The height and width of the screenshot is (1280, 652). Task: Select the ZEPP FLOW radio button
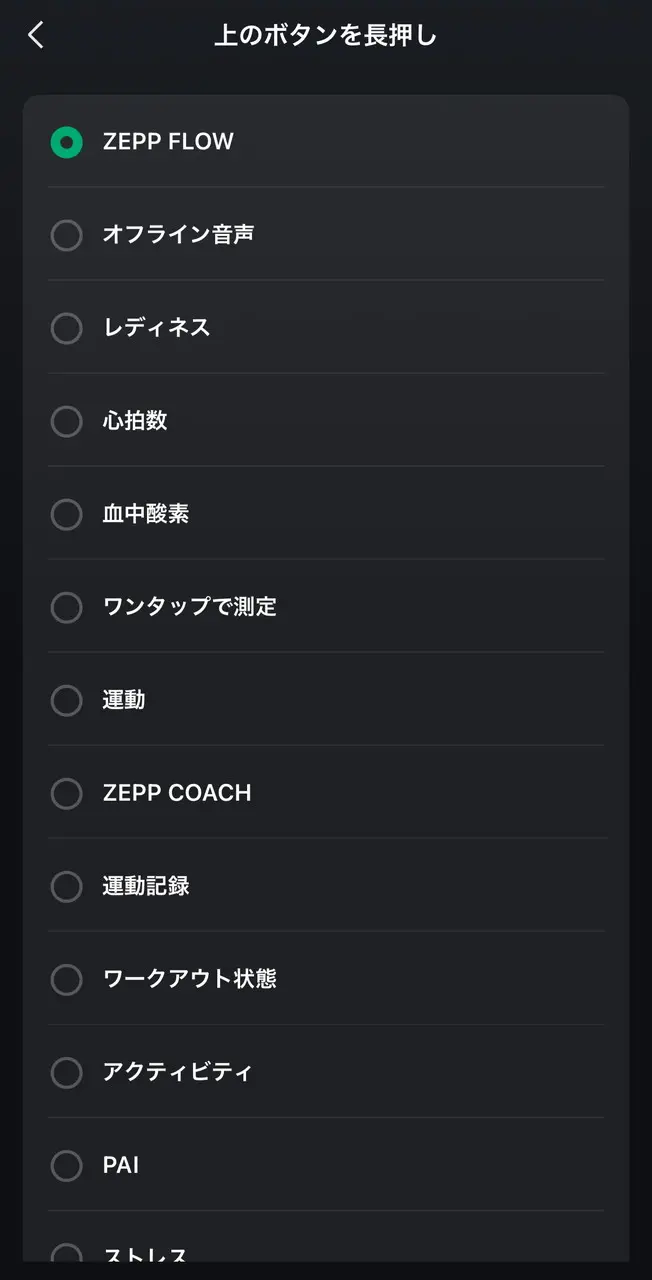tap(66, 142)
